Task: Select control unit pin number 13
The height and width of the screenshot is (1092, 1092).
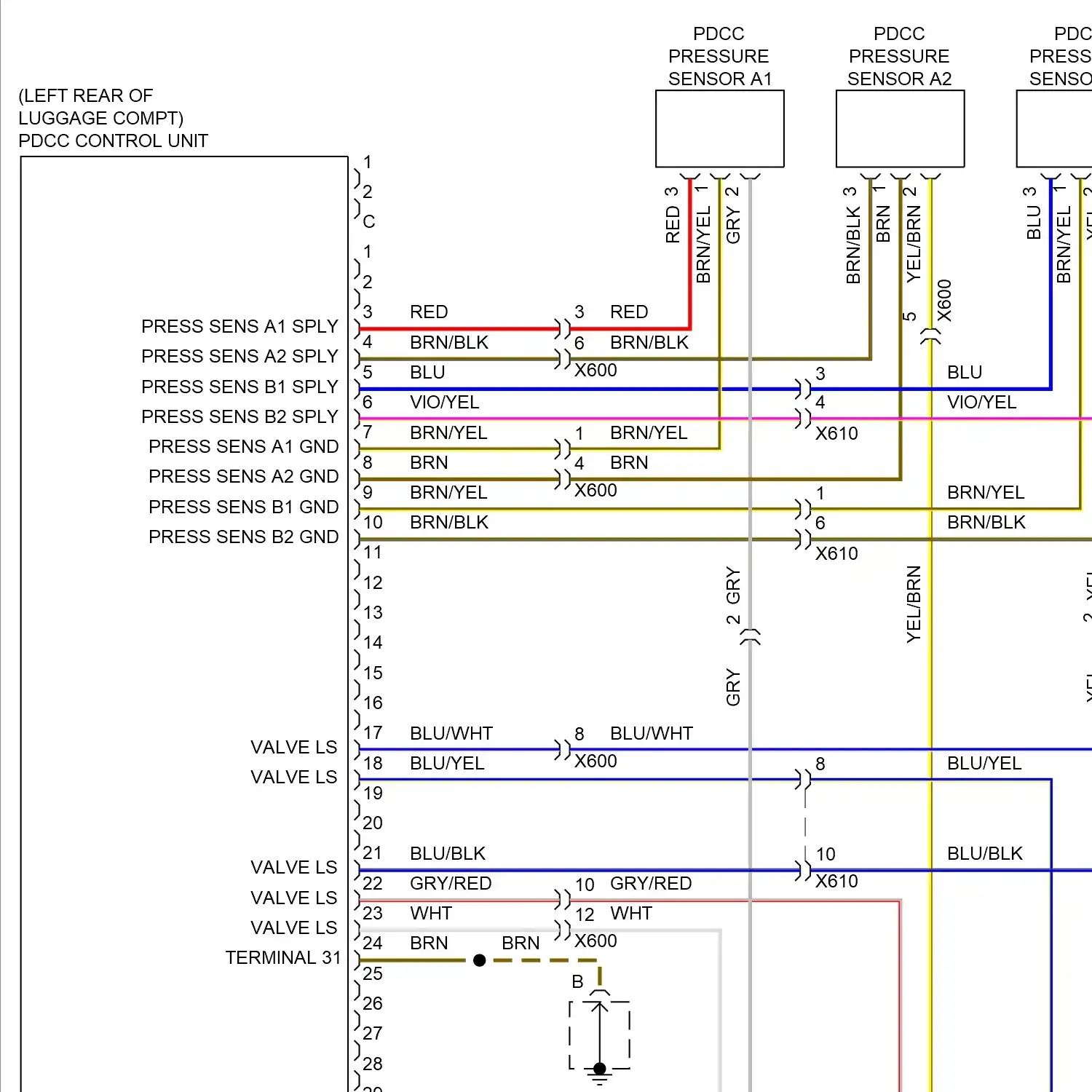Action: click(x=373, y=612)
